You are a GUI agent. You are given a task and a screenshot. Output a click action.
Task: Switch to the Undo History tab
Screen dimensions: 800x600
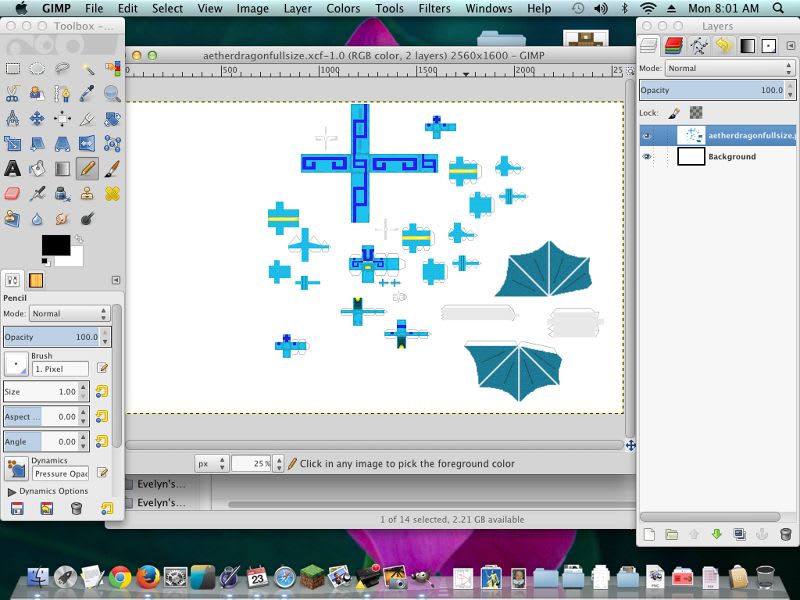tap(723, 46)
